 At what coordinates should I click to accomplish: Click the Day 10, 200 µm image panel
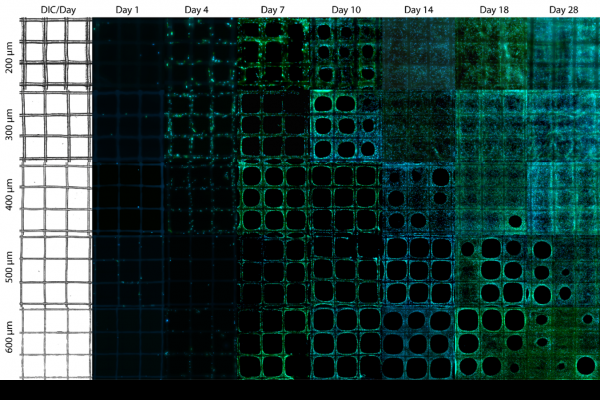coord(346,53)
